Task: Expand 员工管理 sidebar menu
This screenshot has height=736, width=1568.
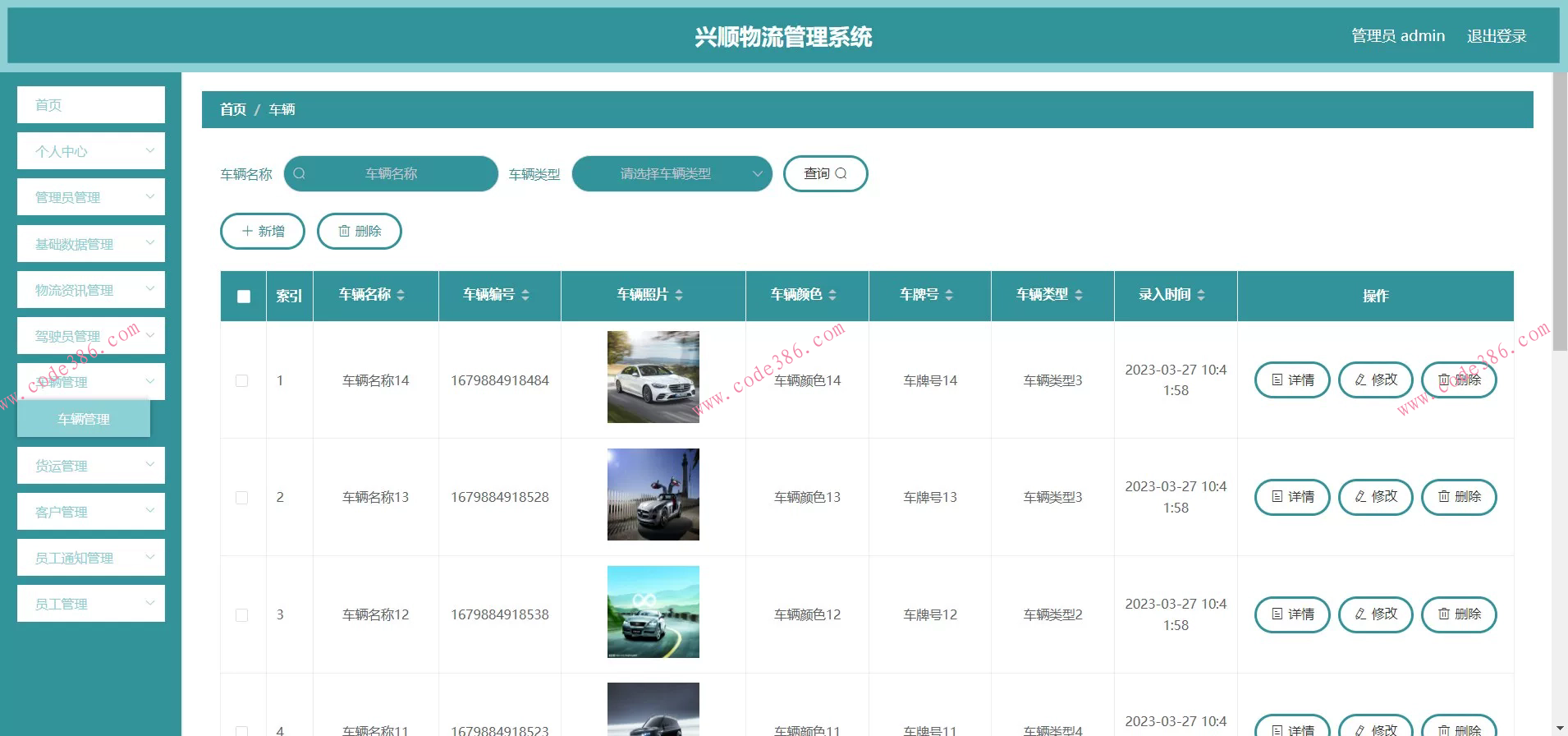Action: [x=91, y=604]
